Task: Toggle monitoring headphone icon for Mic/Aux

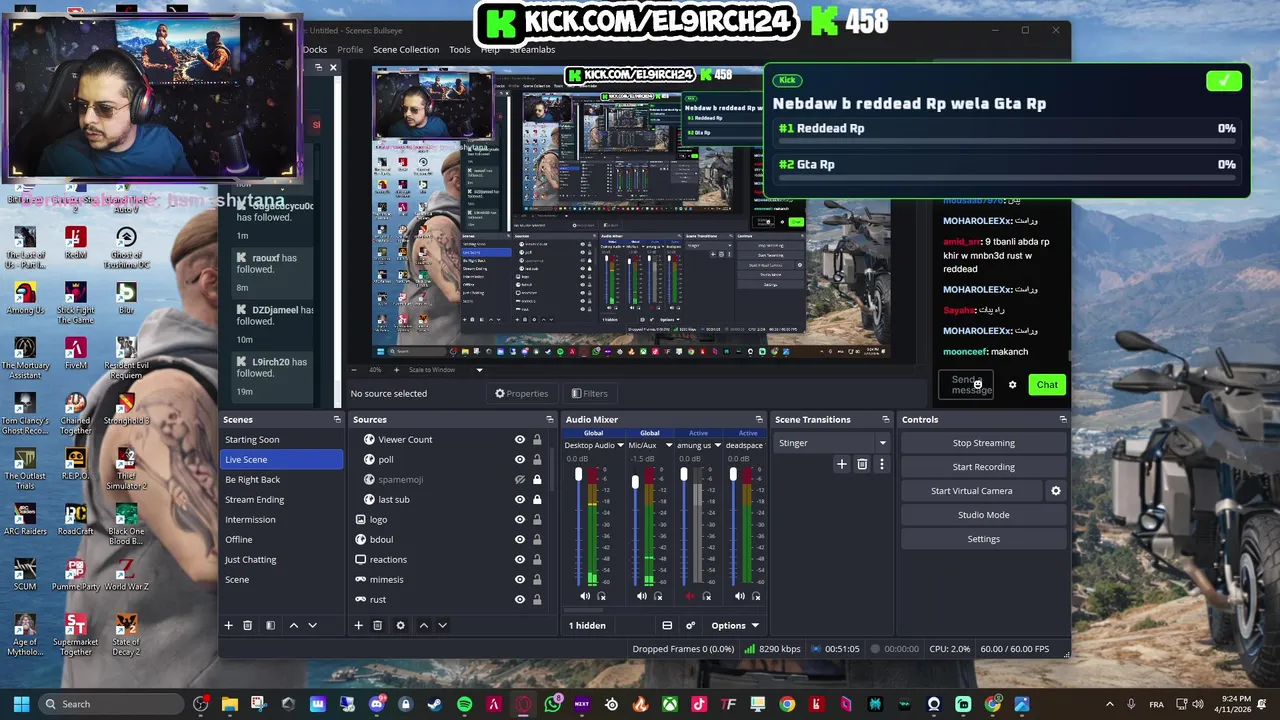Action: pyautogui.click(x=658, y=596)
